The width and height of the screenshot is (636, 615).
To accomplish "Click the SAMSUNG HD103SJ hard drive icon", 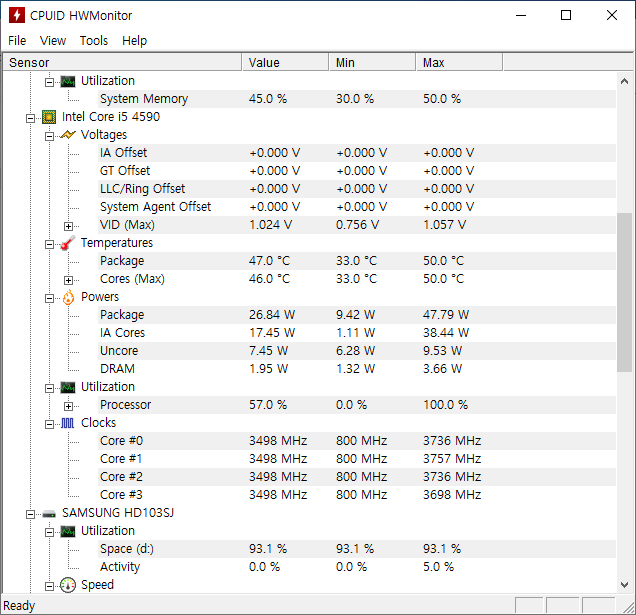I will [x=49, y=514].
